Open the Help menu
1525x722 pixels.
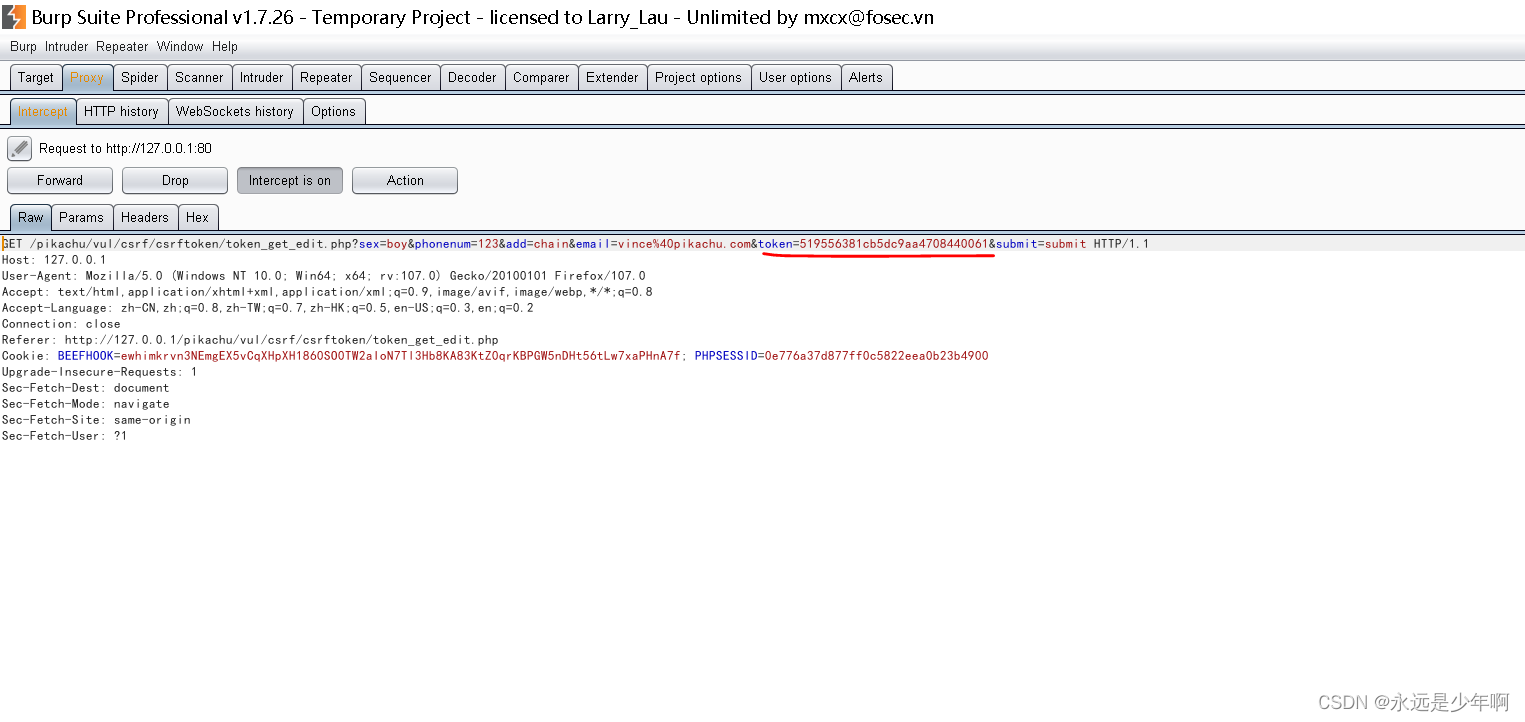pyautogui.click(x=225, y=46)
